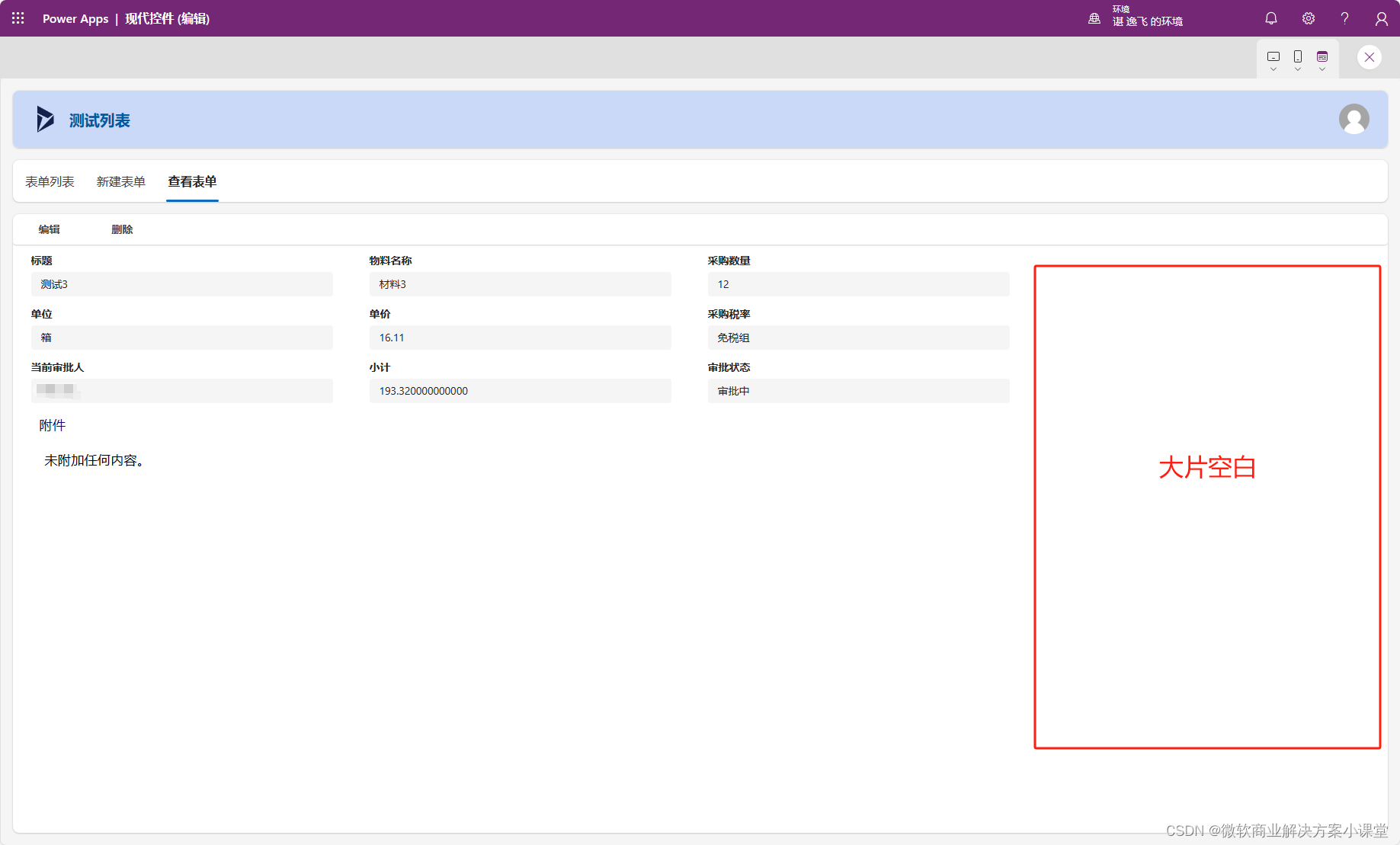Open the 附件 attachments link
The image size is (1400, 845).
click(52, 425)
